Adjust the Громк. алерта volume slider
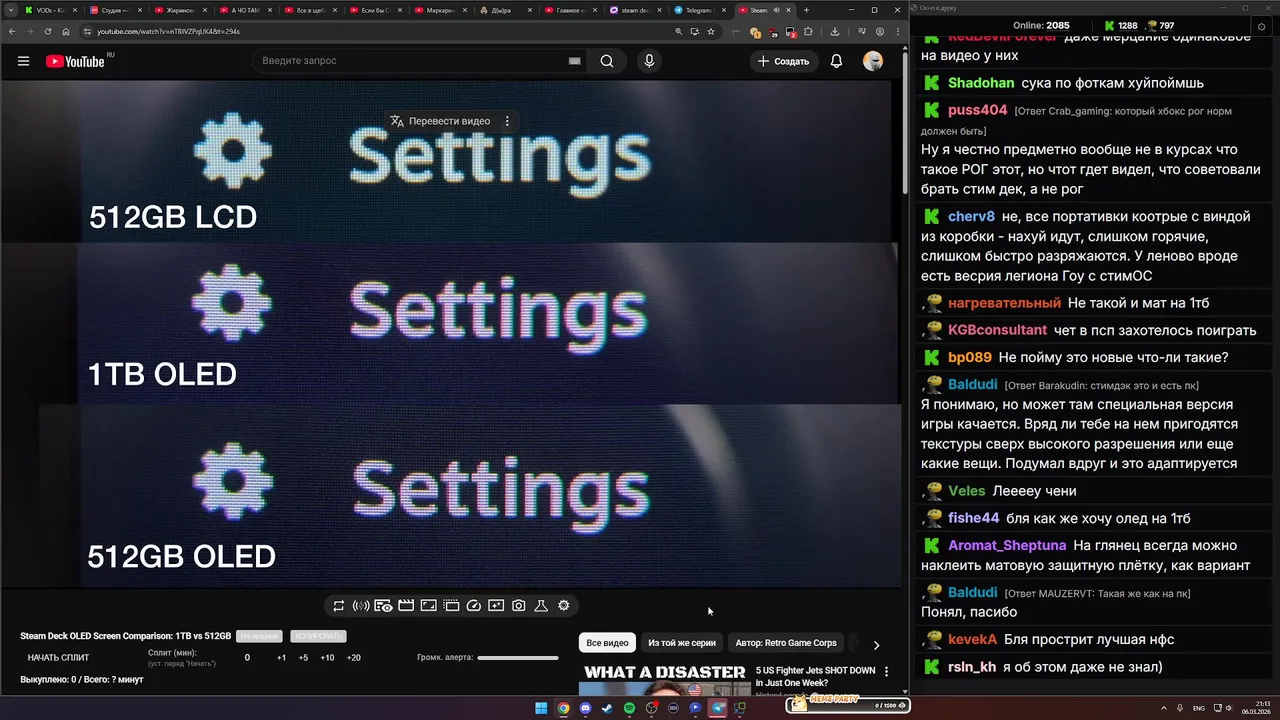 [518, 658]
